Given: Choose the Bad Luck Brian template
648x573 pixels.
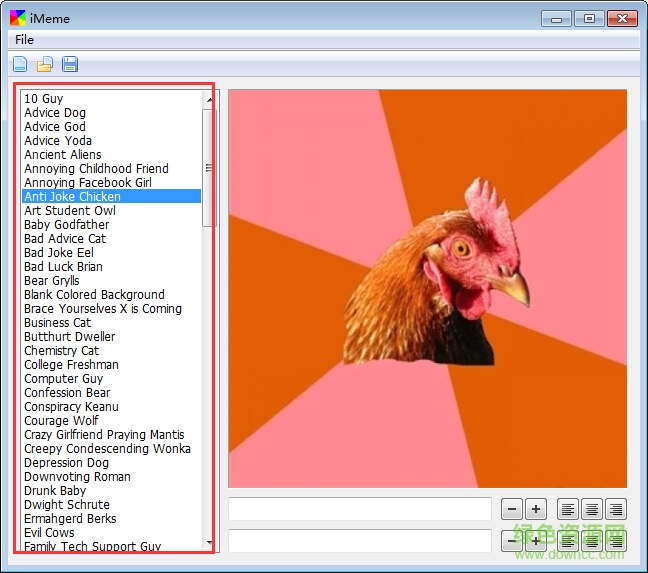Looking at the screenshot, I should (x=63, y=267).
